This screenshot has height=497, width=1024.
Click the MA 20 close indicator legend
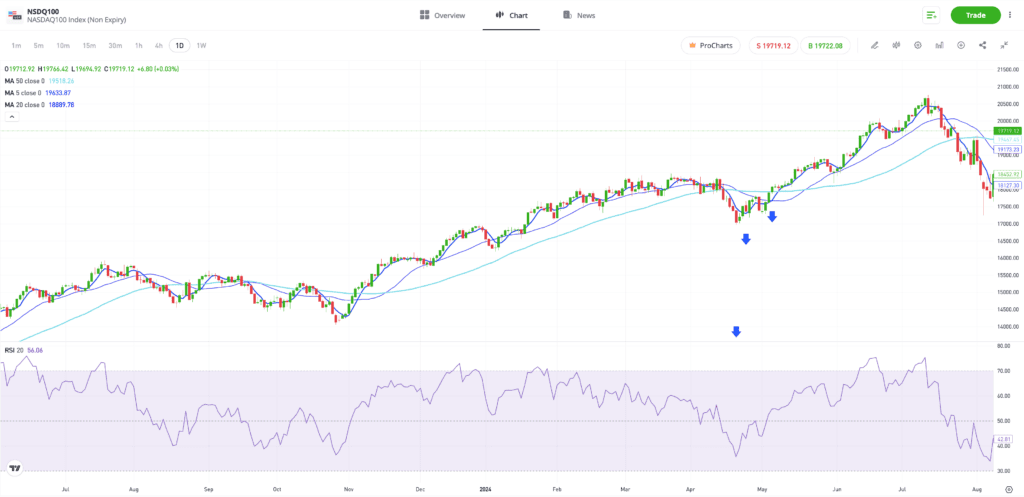coord(39,104)
